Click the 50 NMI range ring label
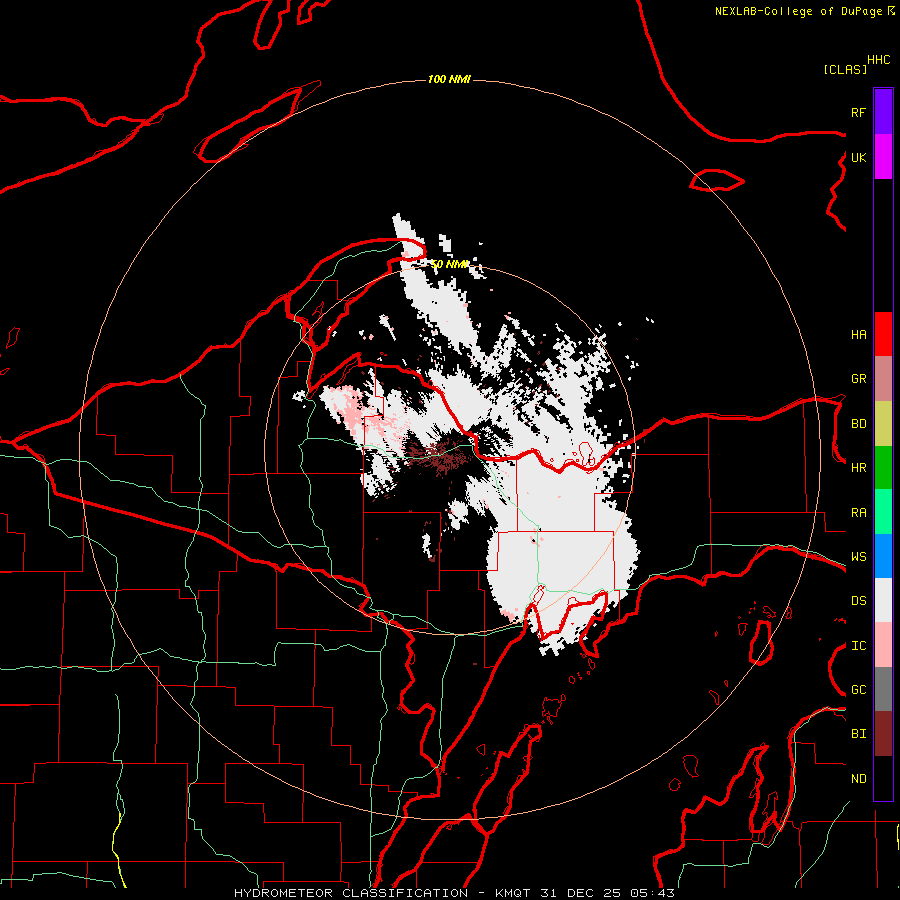The height and width of the screenshot is (900, 900). click(449, 264)
